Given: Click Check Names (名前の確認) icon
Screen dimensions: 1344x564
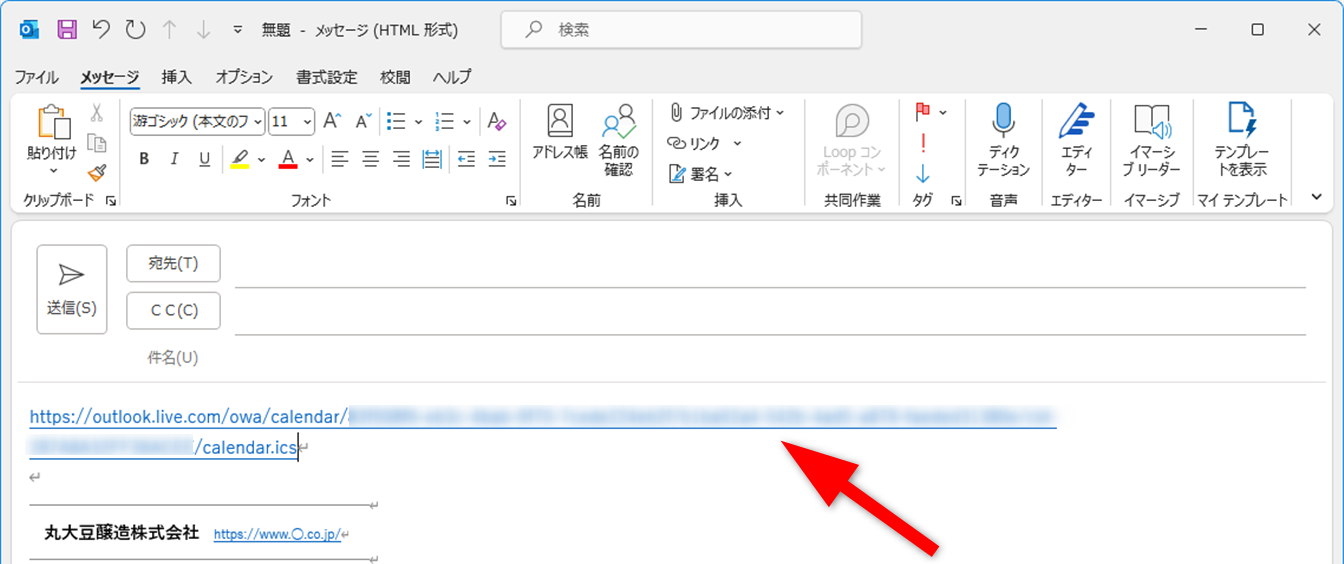Looking at the screenshot, I should (x=619, y=139).
